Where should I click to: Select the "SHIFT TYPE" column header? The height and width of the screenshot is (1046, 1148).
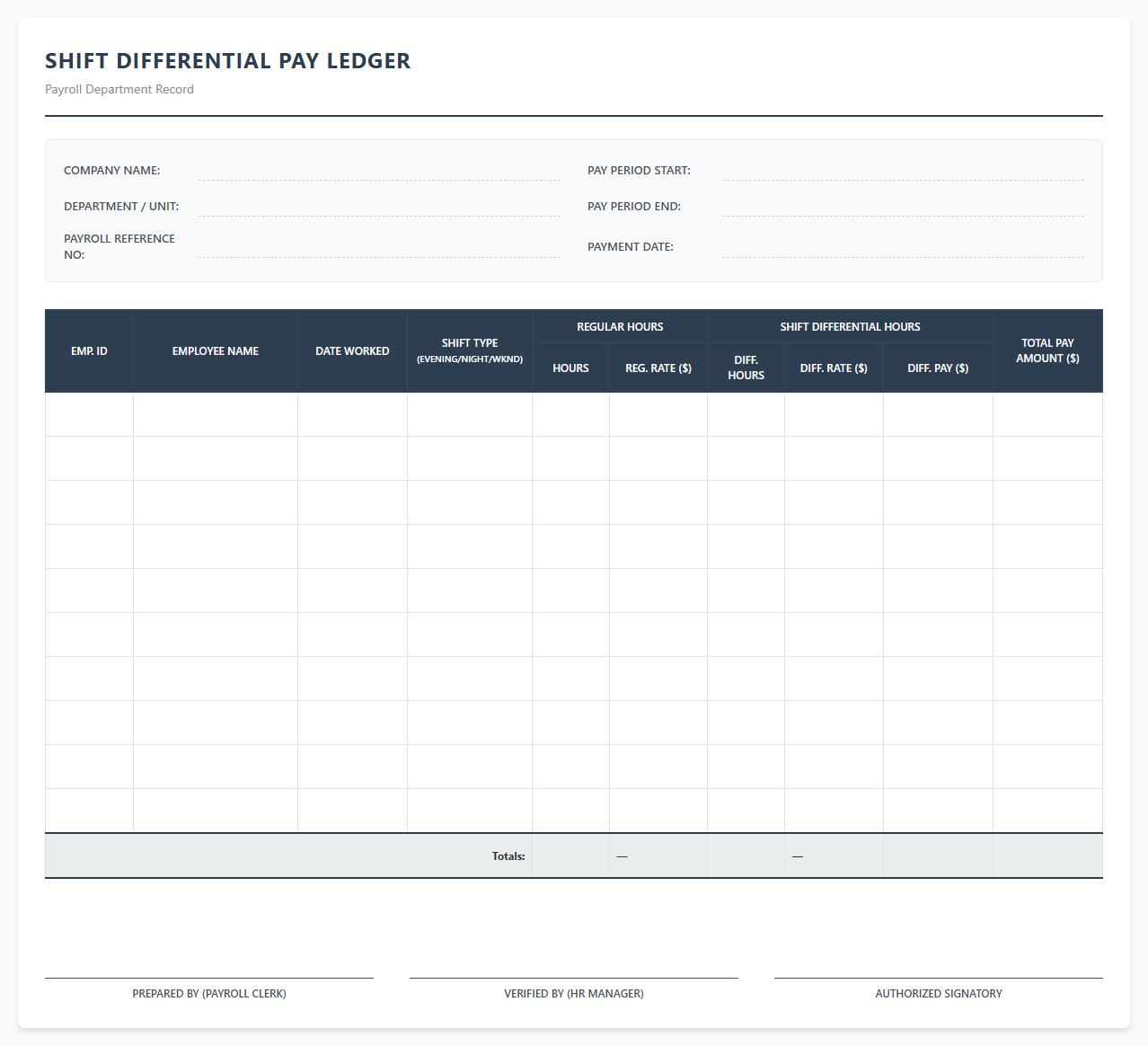point(470,351)
